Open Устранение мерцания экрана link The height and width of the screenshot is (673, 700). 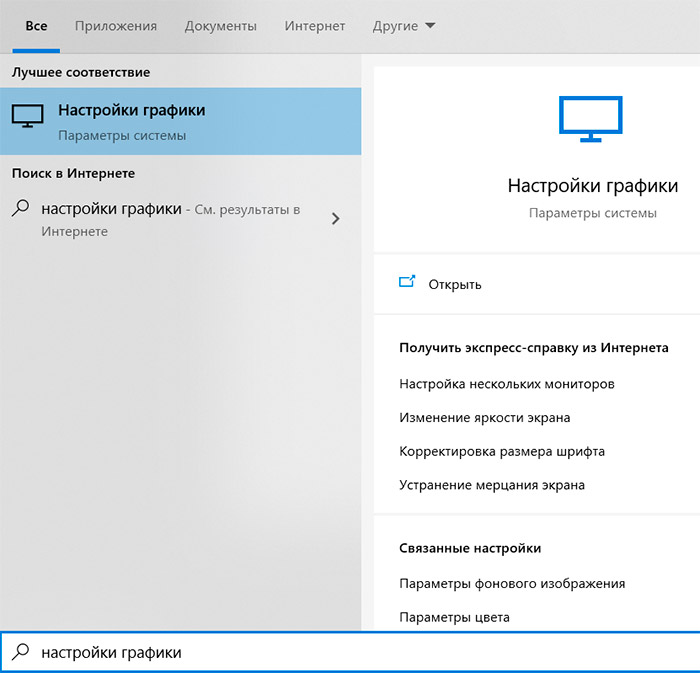click(491, 485)
